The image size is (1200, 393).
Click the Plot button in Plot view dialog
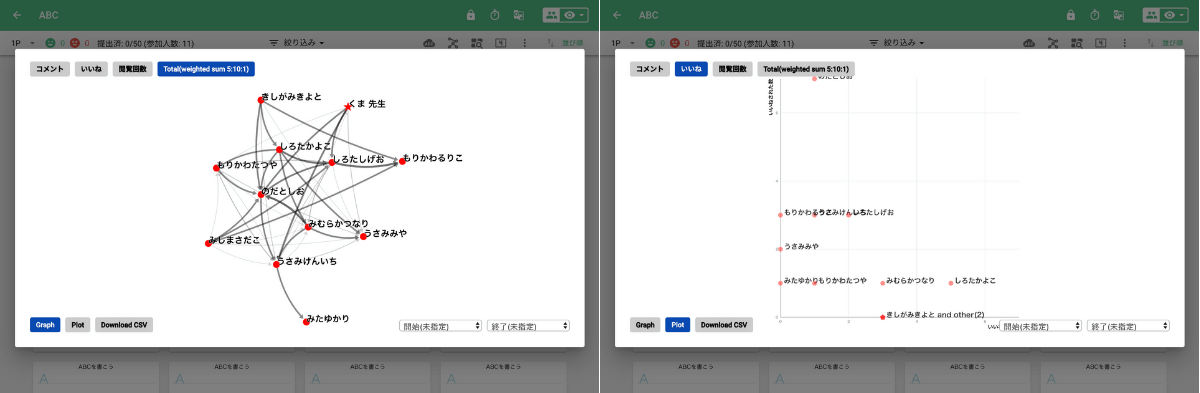678,325
